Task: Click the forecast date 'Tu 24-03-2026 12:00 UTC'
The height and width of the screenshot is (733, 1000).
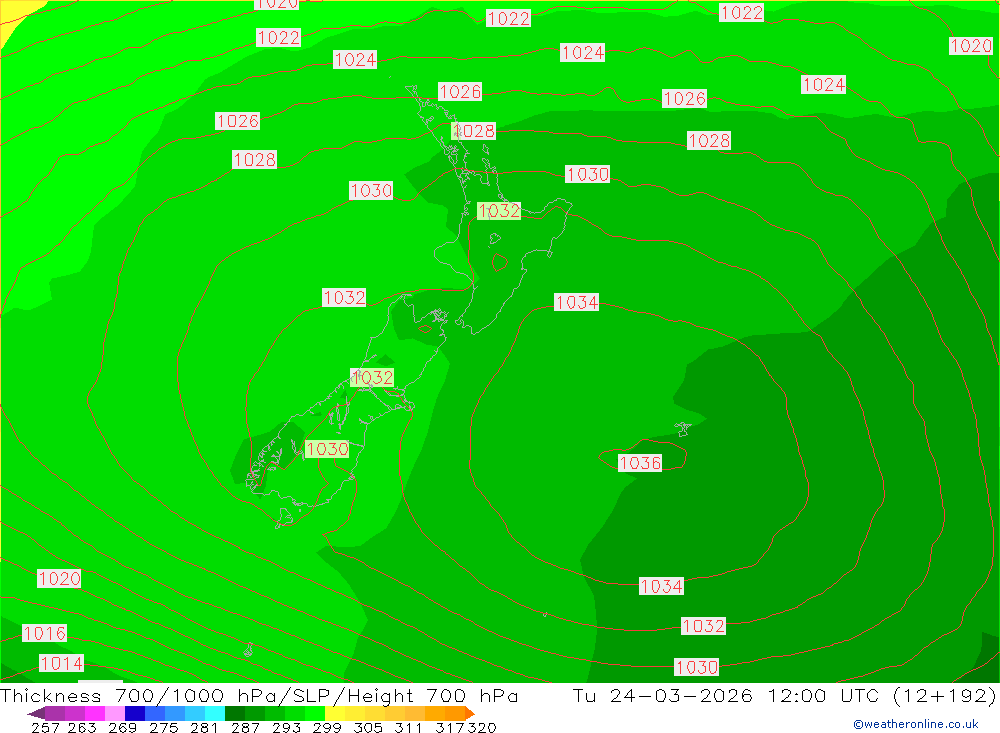Action: click(x=726, y=695)
